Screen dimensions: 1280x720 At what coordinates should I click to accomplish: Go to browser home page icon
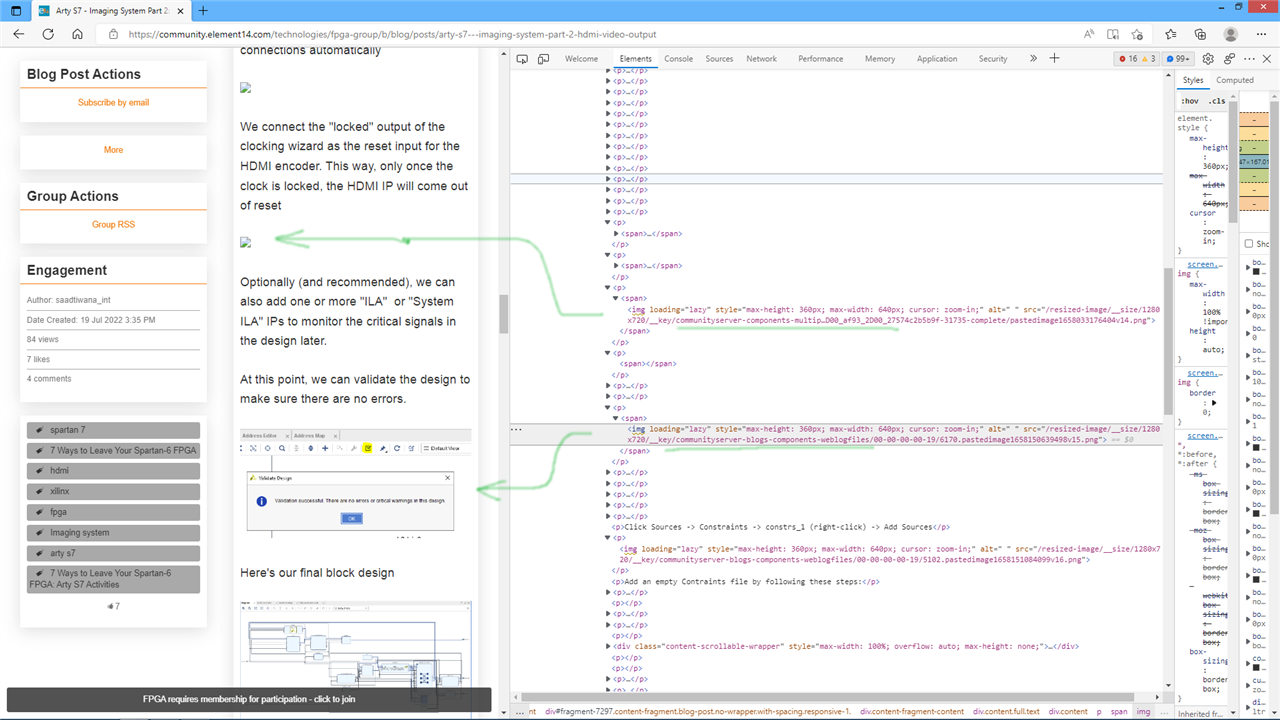[x=77, y=34]
